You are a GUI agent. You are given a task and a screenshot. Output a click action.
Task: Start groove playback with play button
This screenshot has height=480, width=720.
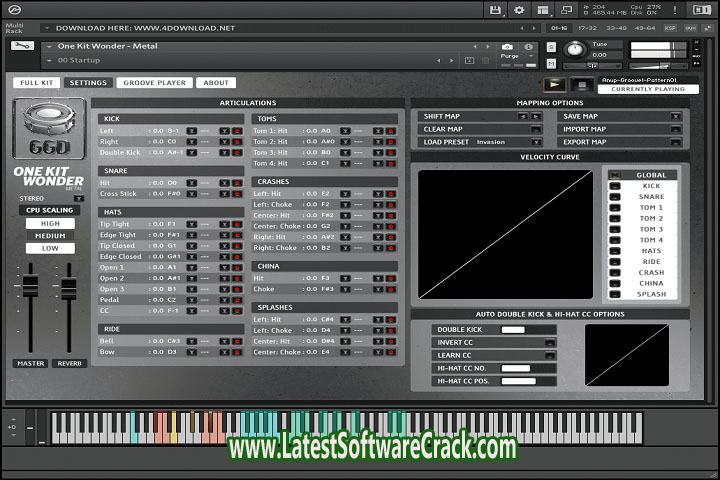(554, 85)
